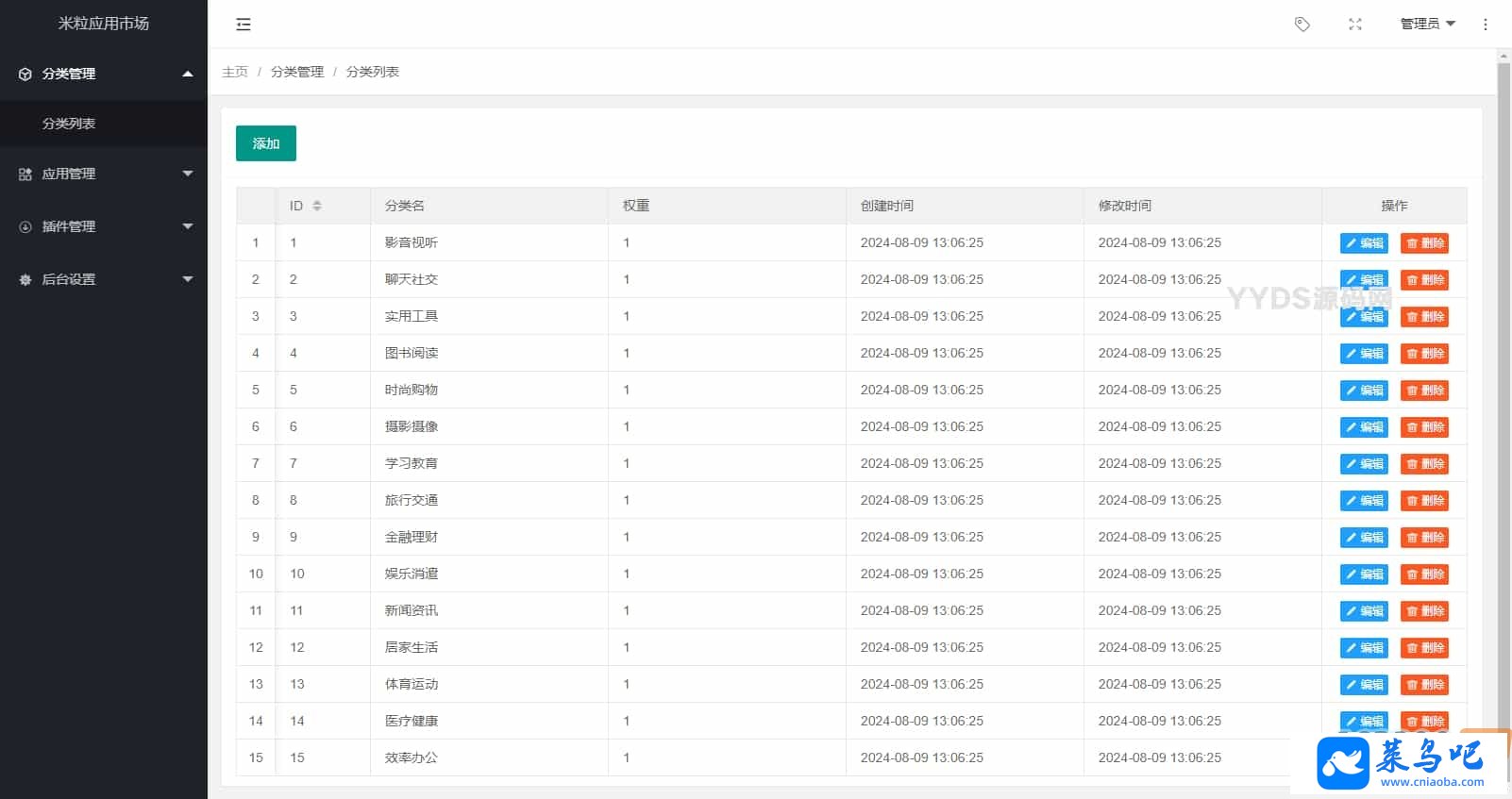The height and width of the screenshot is (799, 1512).
Task: Toggle the sidebar collapse icon
Action: click(244, 25)
